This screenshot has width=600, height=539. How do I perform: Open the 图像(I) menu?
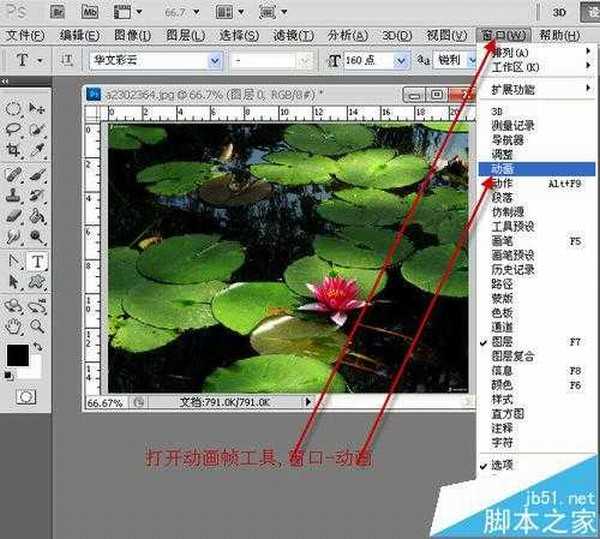[x=132, y=36]
